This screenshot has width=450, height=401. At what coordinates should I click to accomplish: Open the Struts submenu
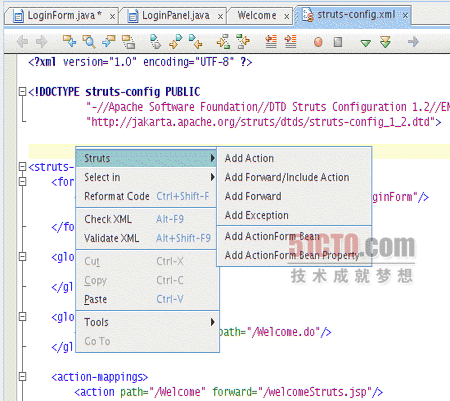click(147, 158)
